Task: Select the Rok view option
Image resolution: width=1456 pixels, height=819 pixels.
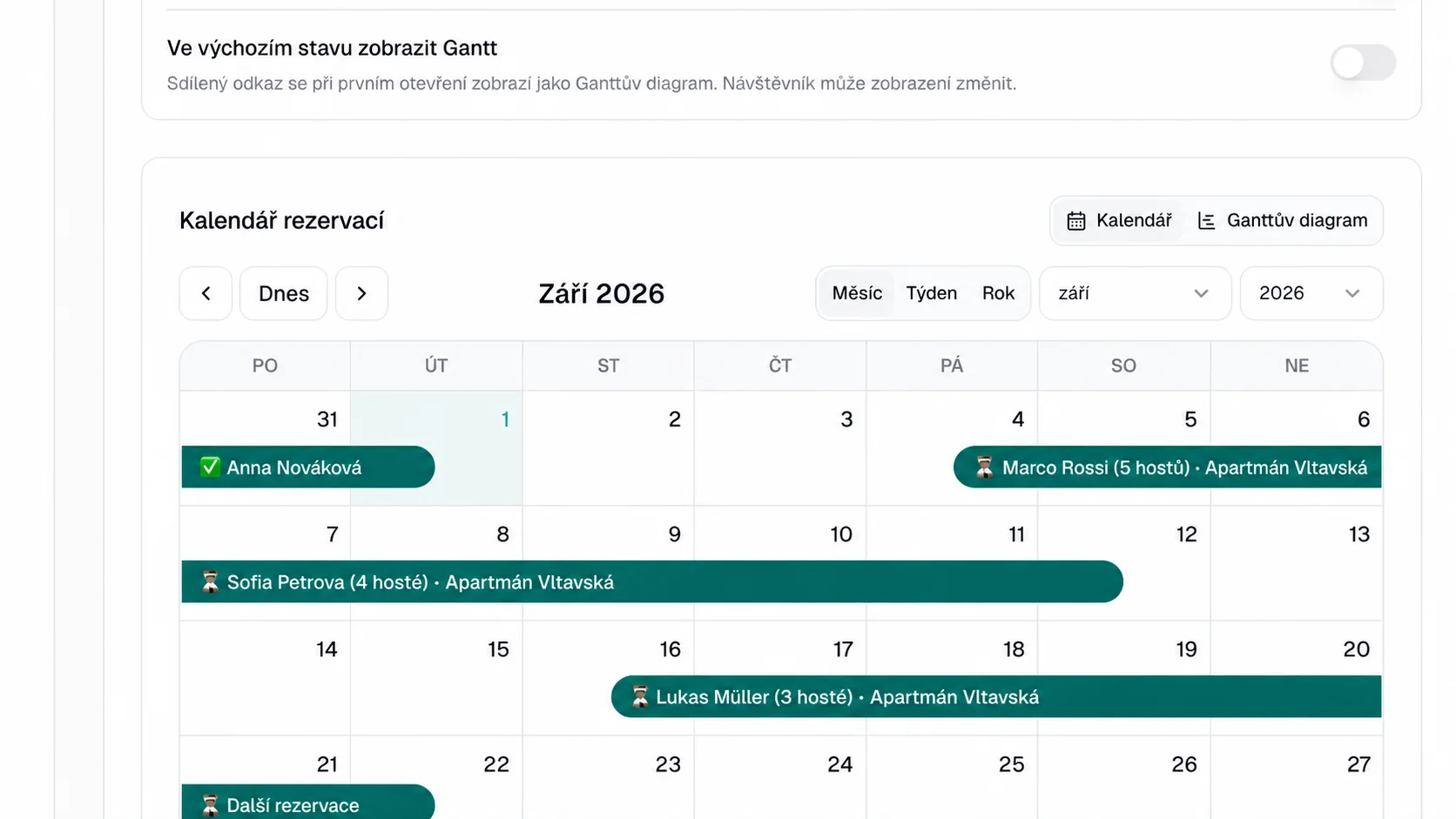Action: (x=998, y=293)
